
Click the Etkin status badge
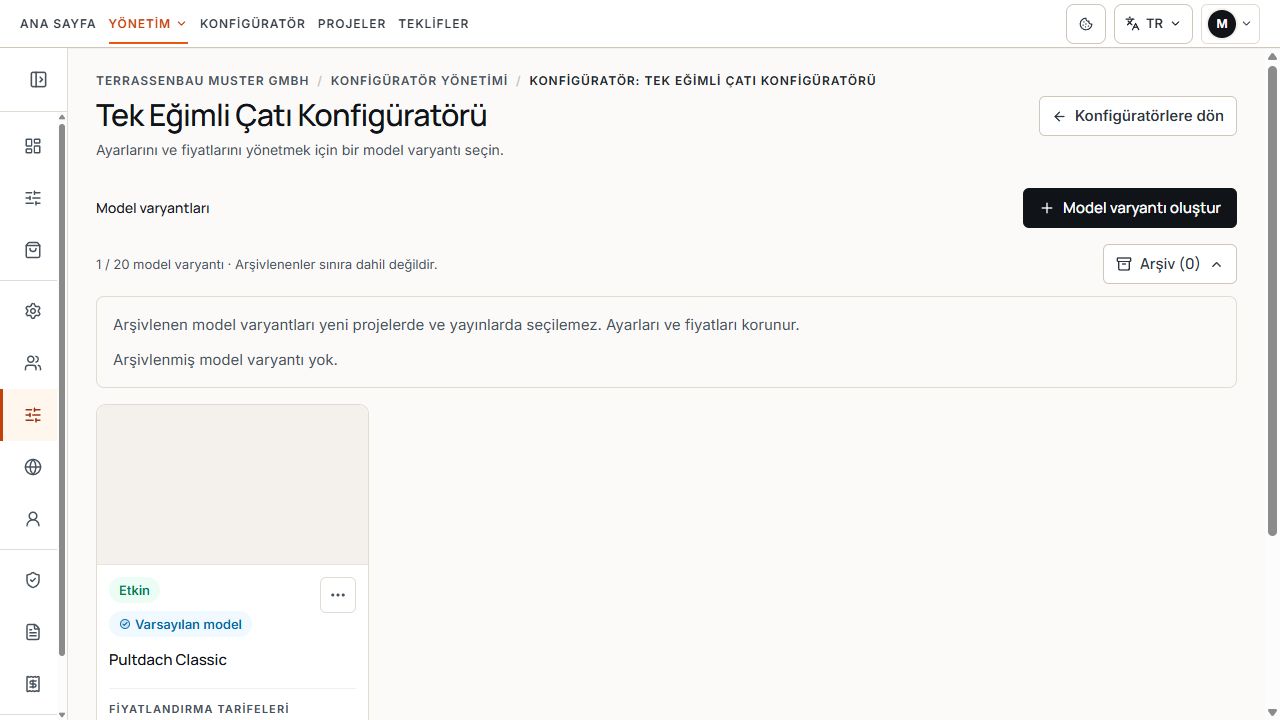(134, 590)
